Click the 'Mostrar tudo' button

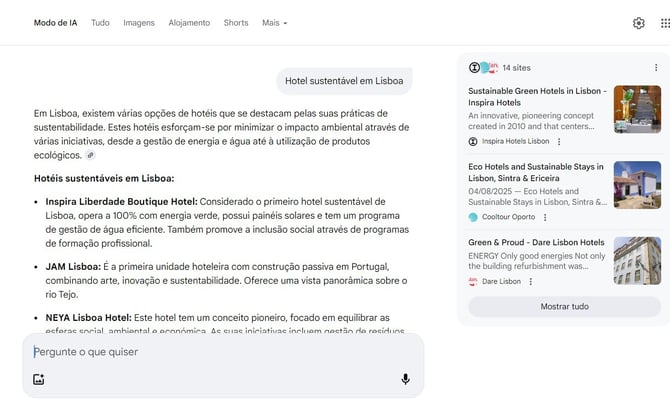click(564, 306)
